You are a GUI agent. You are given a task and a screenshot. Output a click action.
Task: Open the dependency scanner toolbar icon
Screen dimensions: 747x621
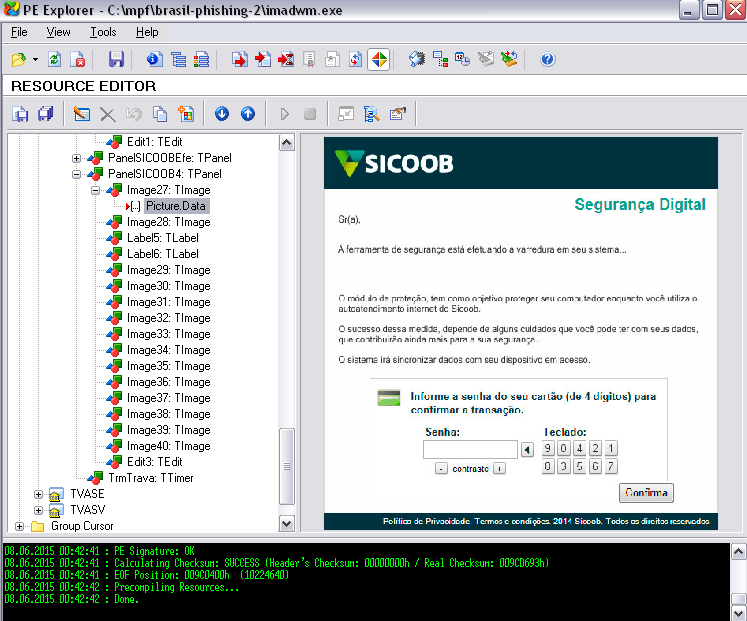(x=440, y=60)
